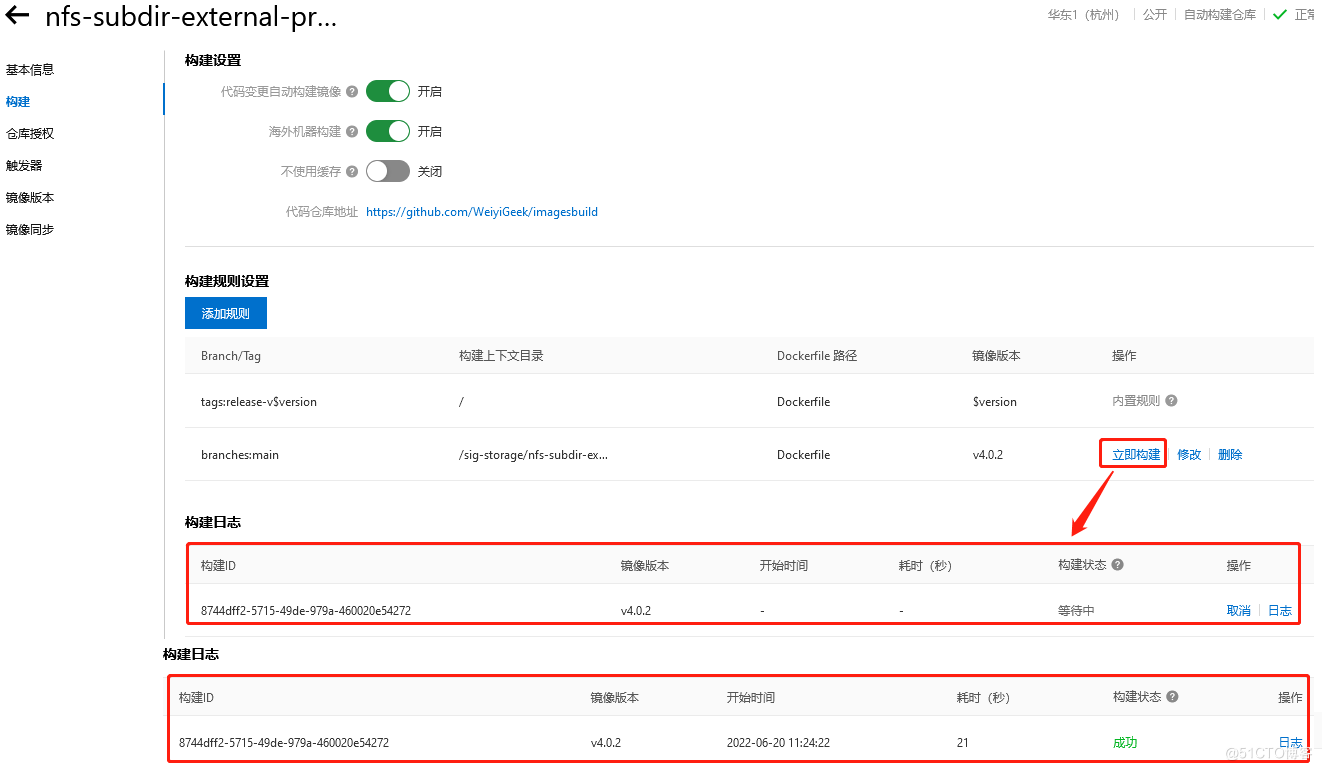
Task: Open 基本信息 in sidebar
Action: pyautogui.click(x=30, y=70)
